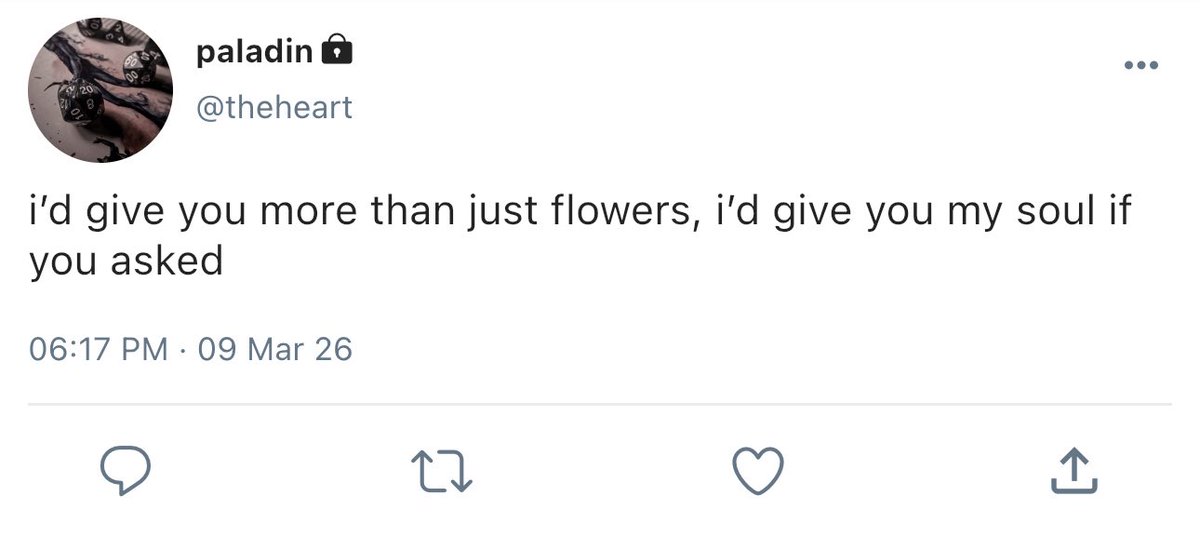The width and height of the screenshot is (1200, 536).
Task: Click the reply speech bubble icon
Action: click(x=126, y=471)
